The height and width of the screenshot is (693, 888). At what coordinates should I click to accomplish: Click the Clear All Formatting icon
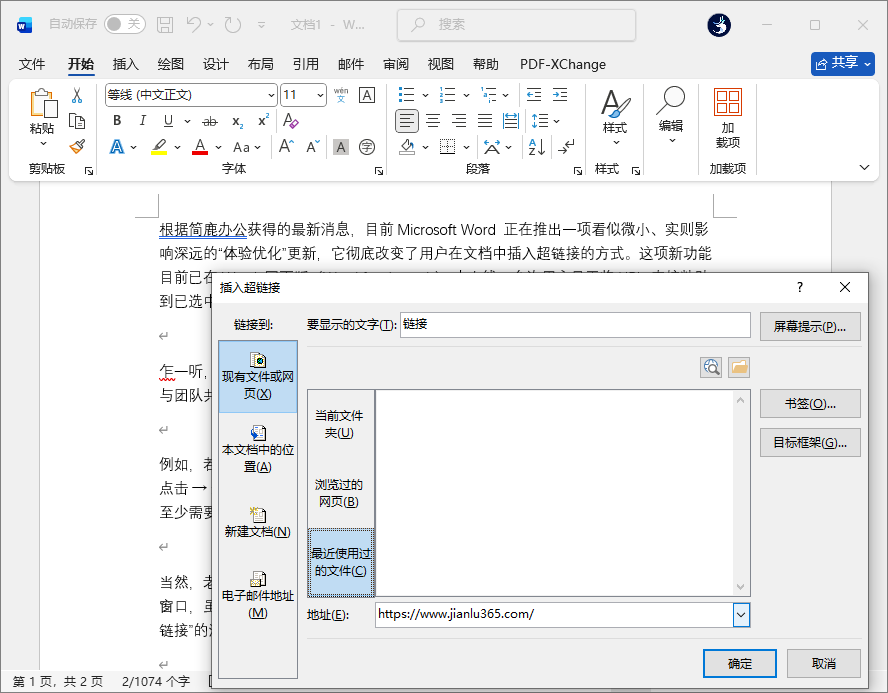(291, 121)
